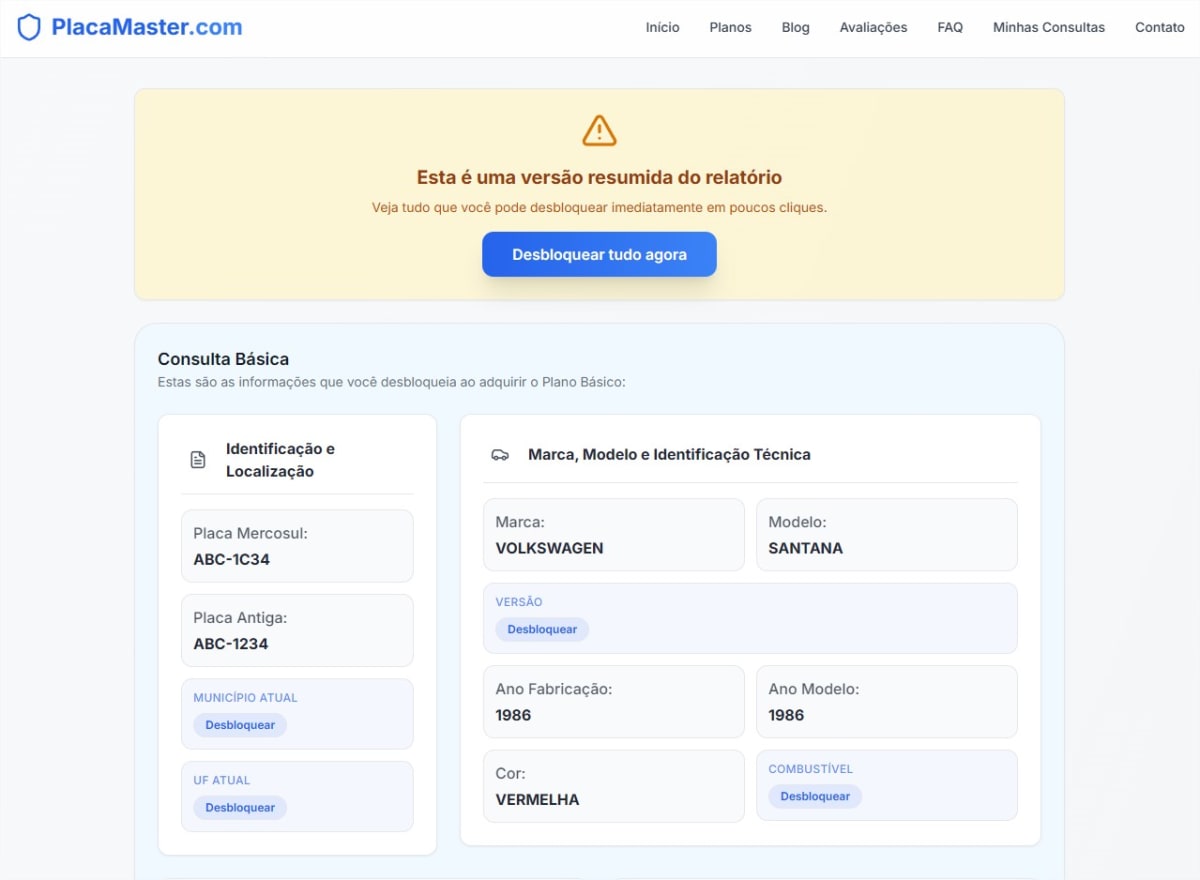Unlock the Versão field

(542, 629)
